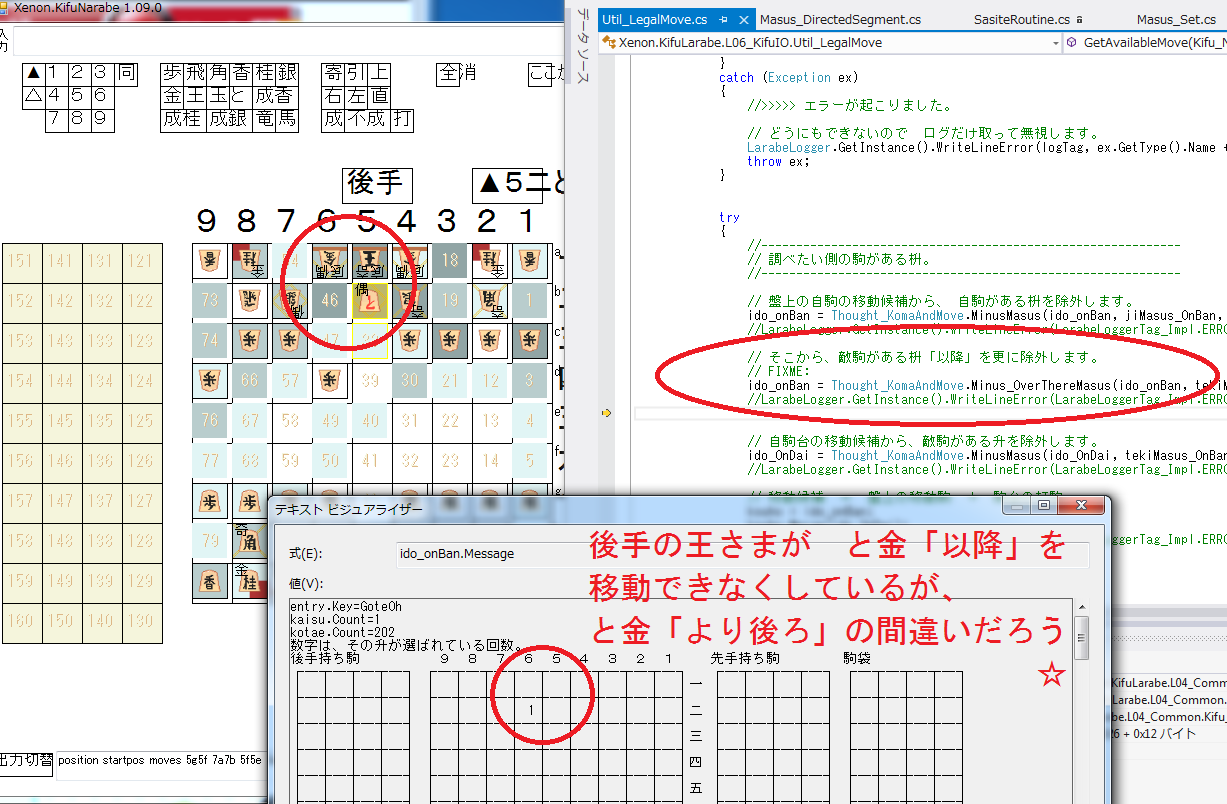Click the 後手 turn indicator box
This screenshot has width=1227, height=804.
(x=376, y=184)
